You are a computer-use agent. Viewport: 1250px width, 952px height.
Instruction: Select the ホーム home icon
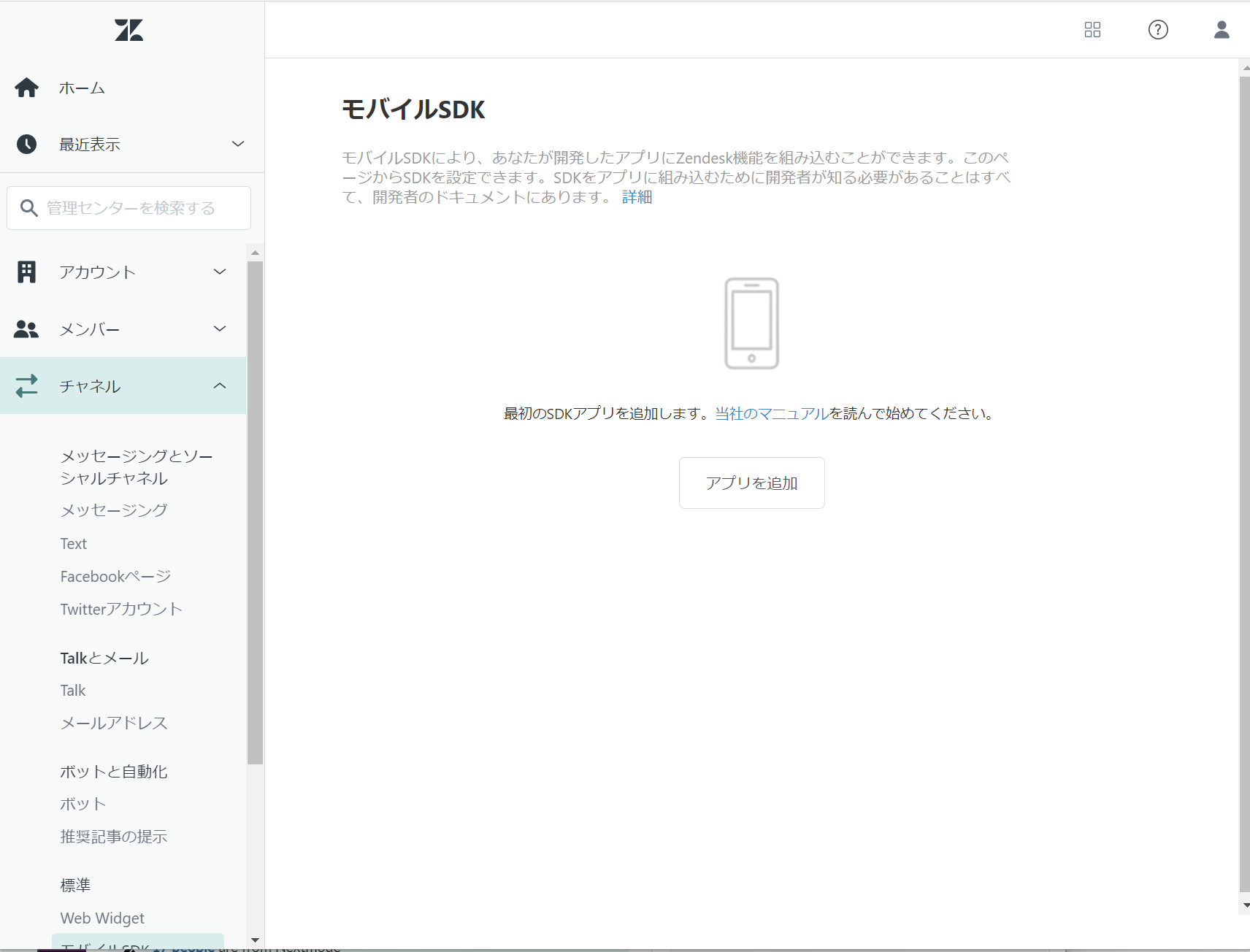click(x=26, y=87)
